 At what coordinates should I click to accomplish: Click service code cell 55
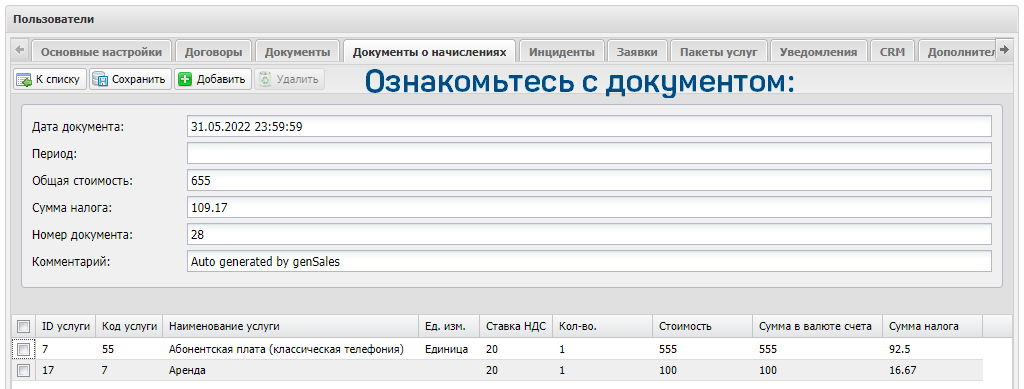(129, 349)
